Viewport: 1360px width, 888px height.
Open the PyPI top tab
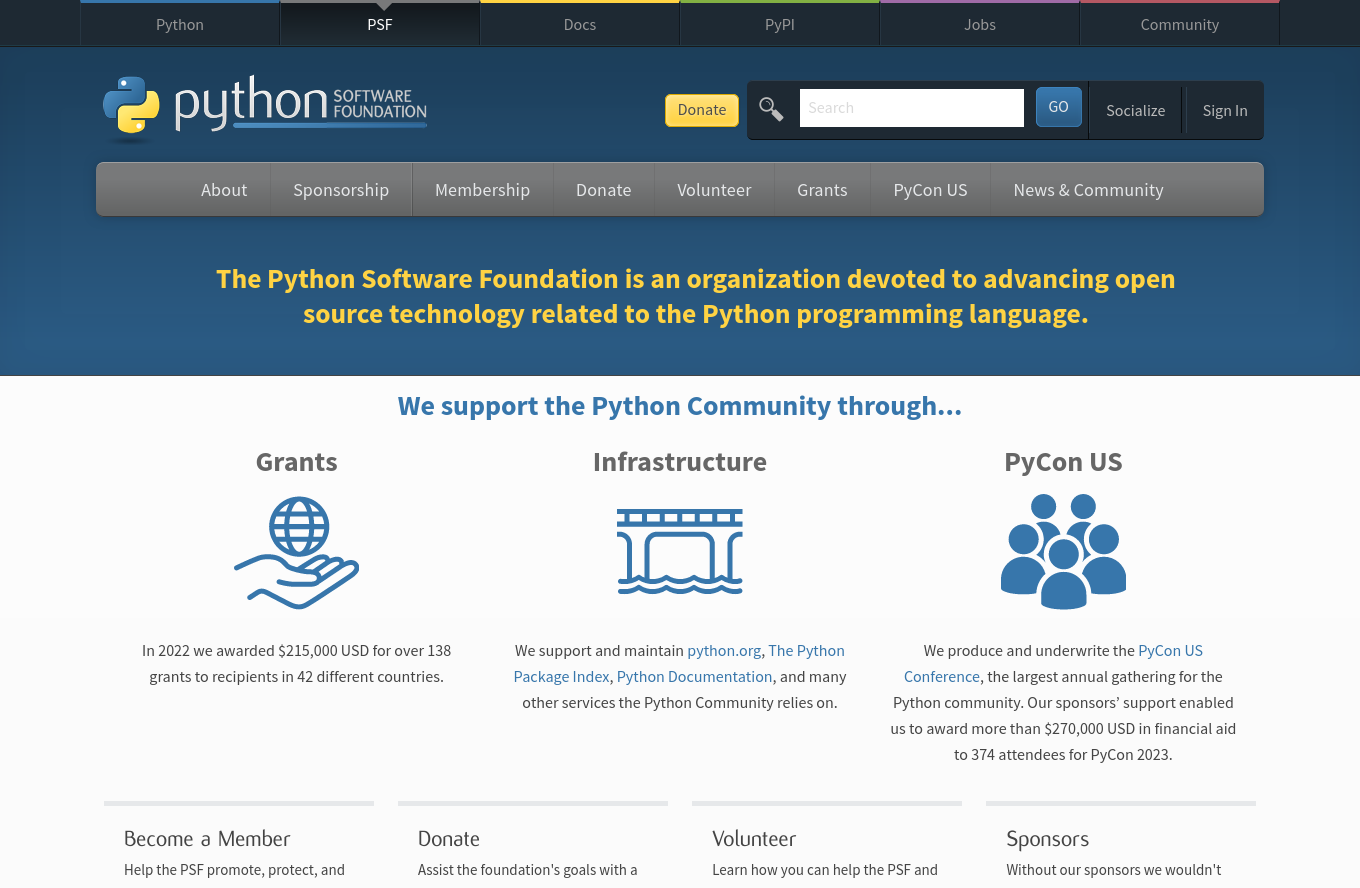click(780, 24)
